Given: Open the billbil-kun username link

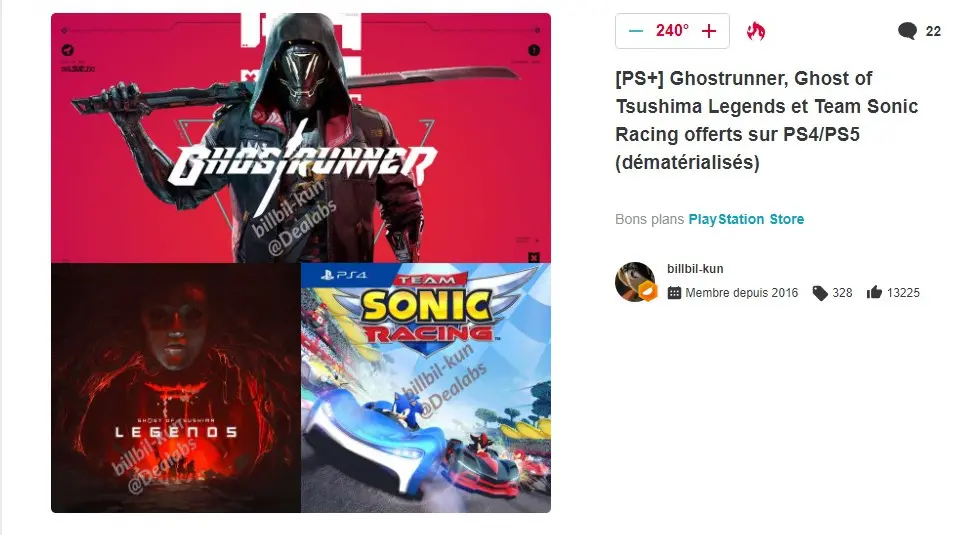Looking at the screenshot, I should [695, 268].
